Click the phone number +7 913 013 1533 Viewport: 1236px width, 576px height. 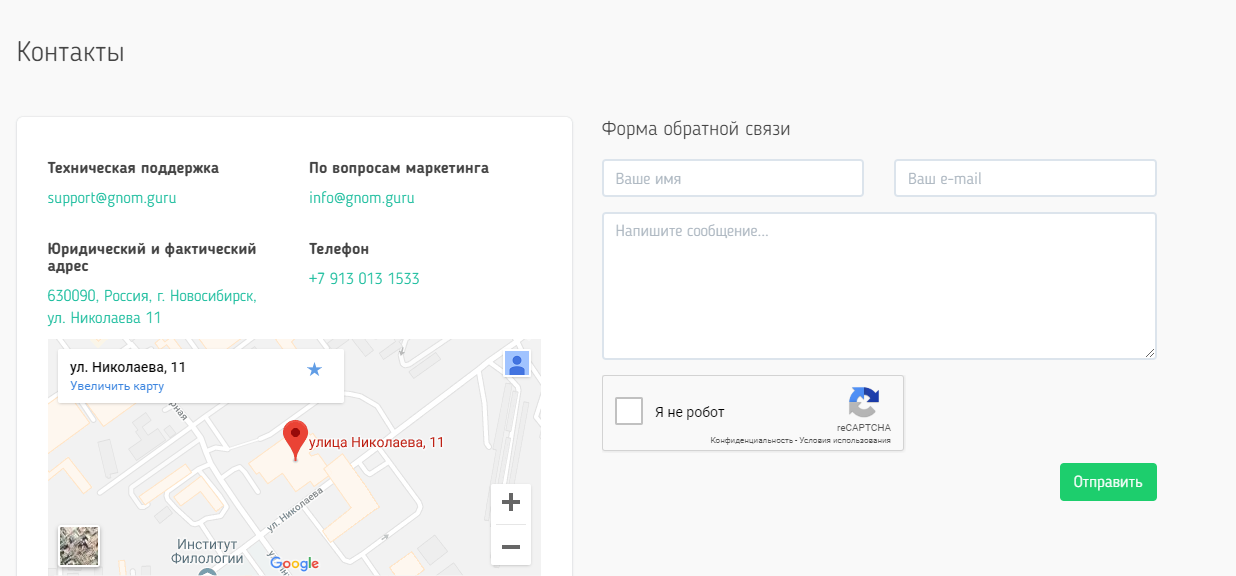pos(364,279)
